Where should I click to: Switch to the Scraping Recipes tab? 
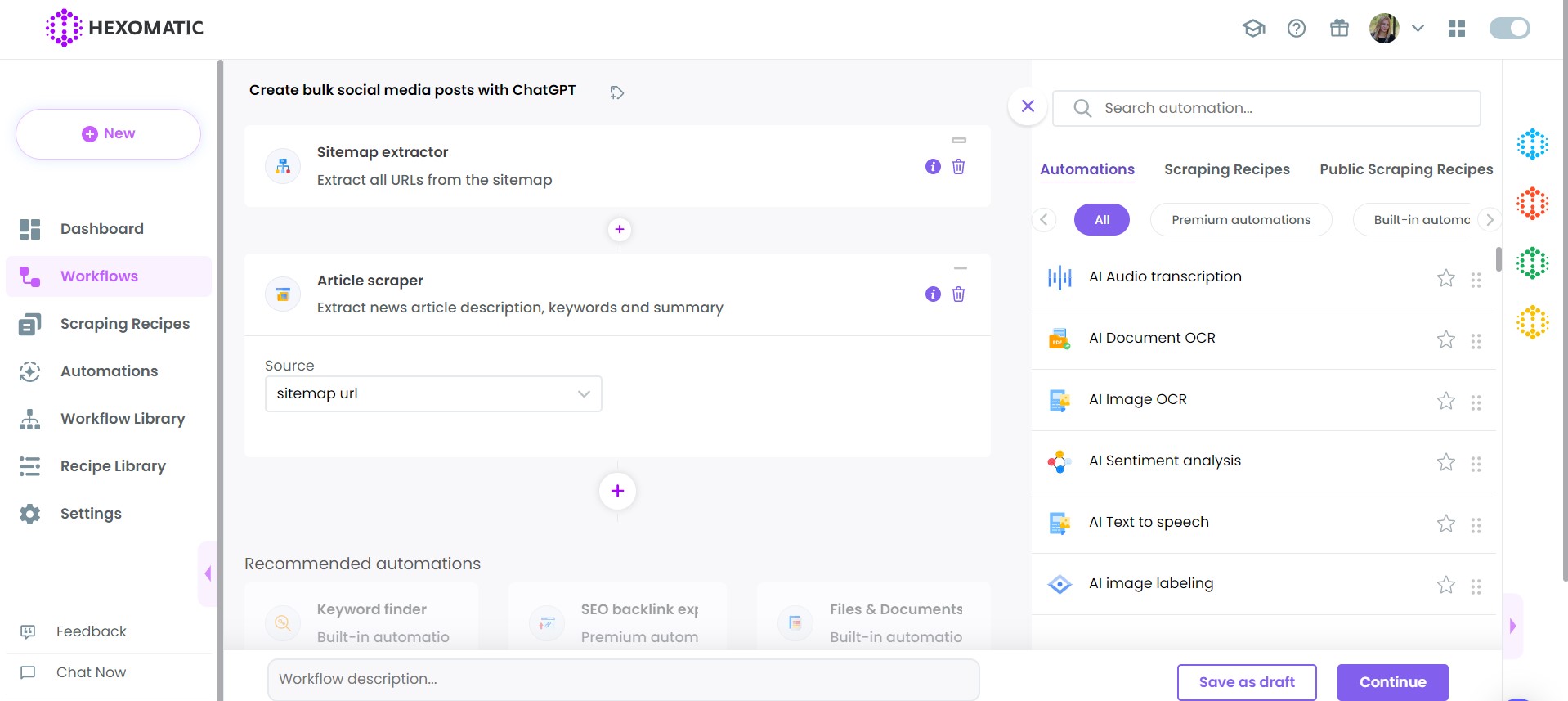point(1226,169)
